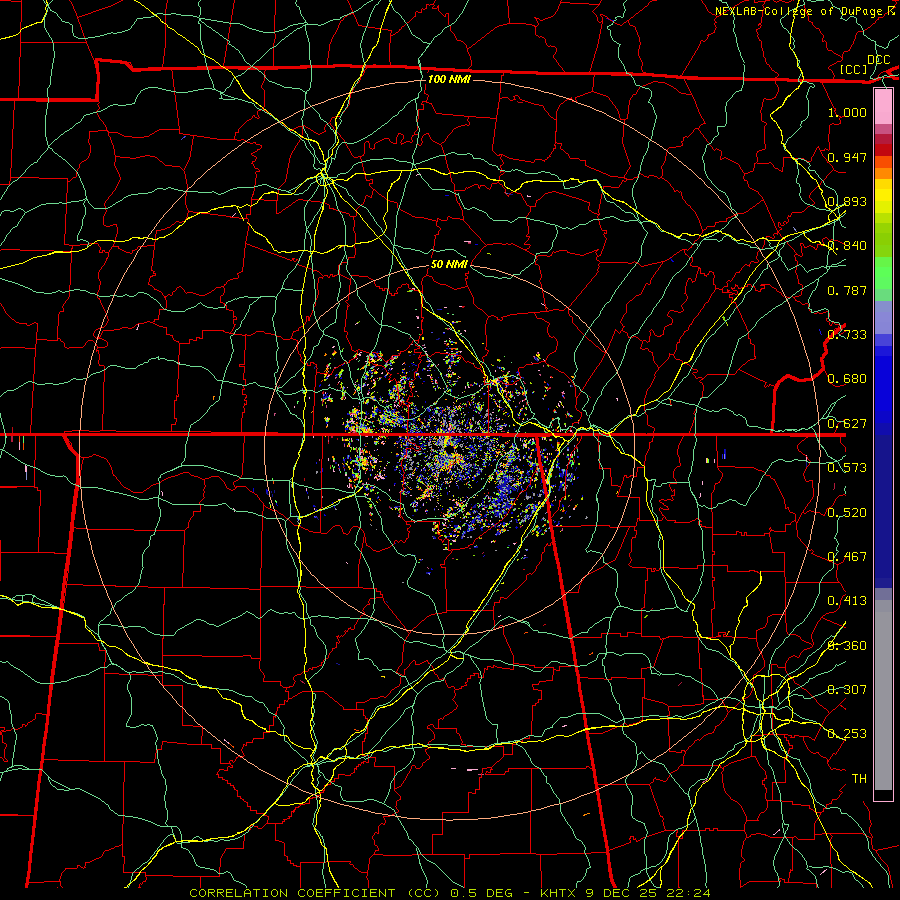The image size is (900, 900).
Task: Click the lavender segment of the color scale
Action: tap(883, 318)
